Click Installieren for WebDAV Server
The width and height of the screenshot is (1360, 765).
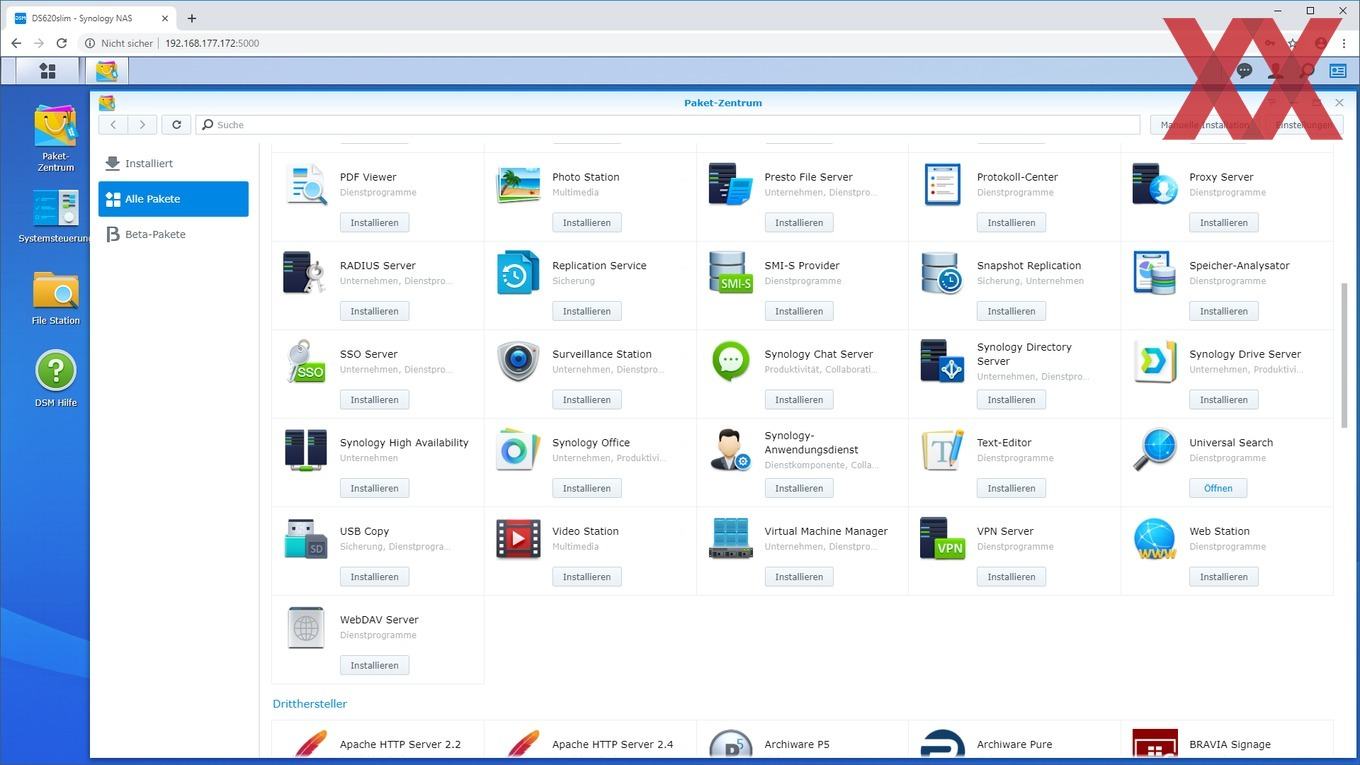click(374, 665)
